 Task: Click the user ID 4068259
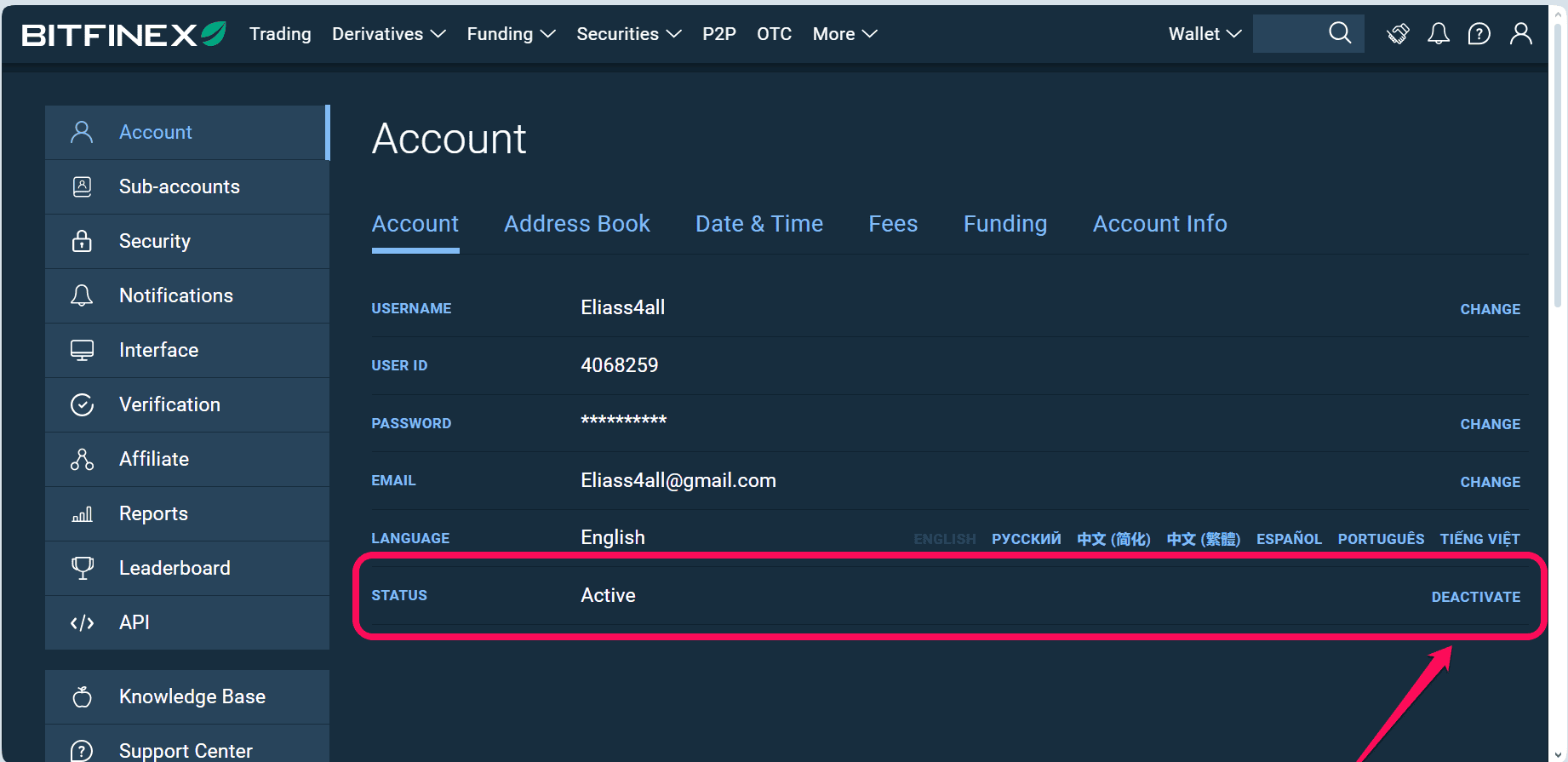[620, 365]
